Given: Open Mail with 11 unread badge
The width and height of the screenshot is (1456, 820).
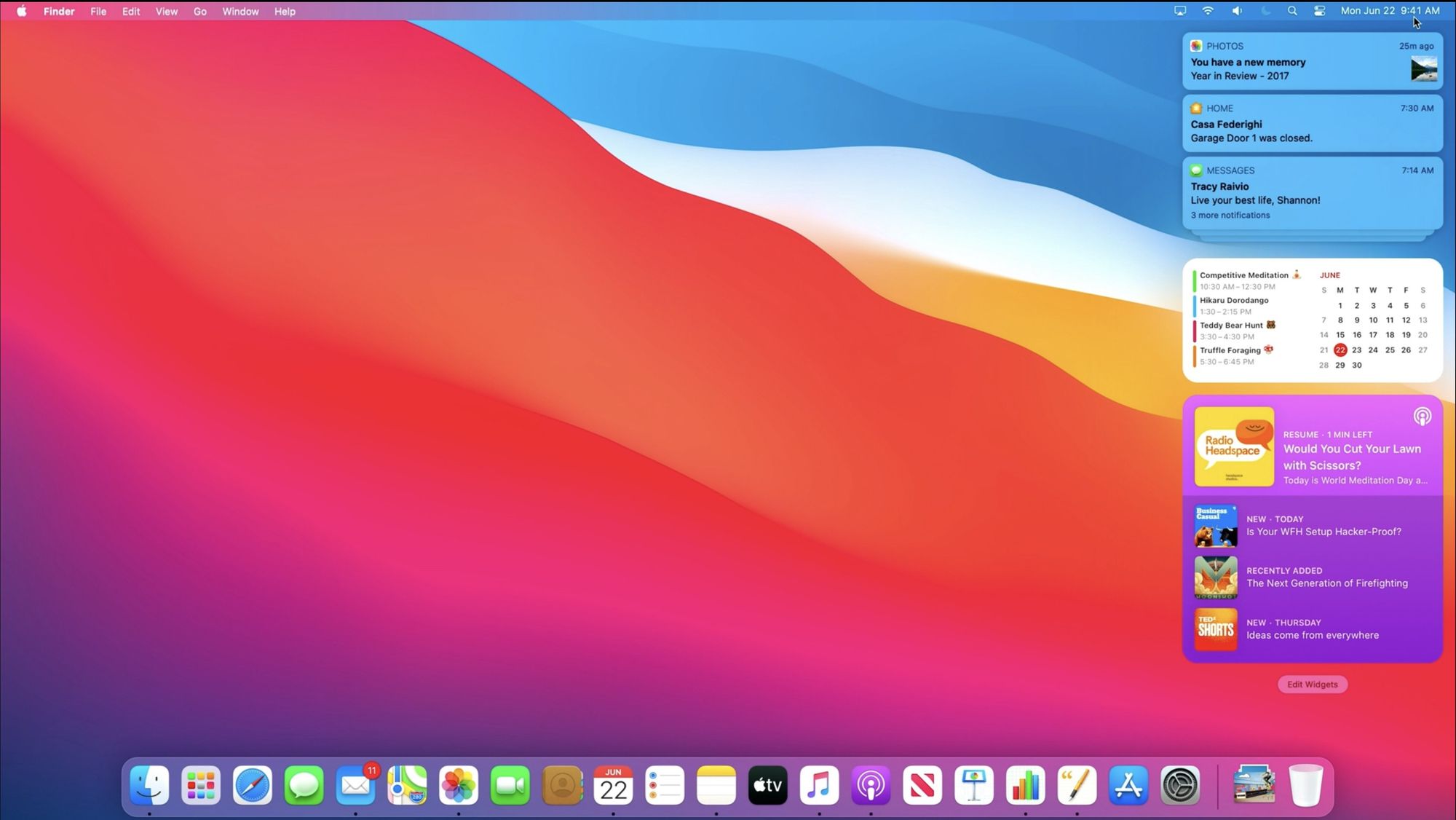Looking at the screenshot, I should pyautogui.click(x=355, y=785).
